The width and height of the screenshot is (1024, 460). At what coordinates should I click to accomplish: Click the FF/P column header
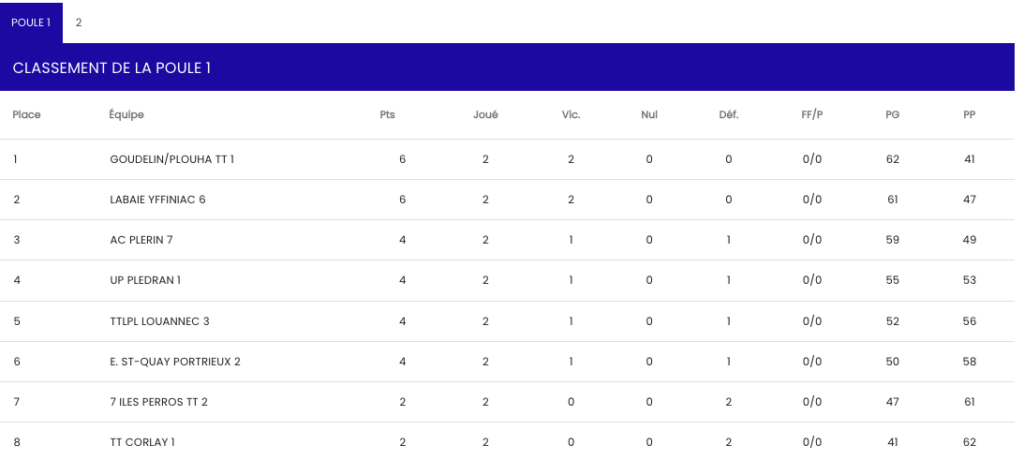click(812, 114)
